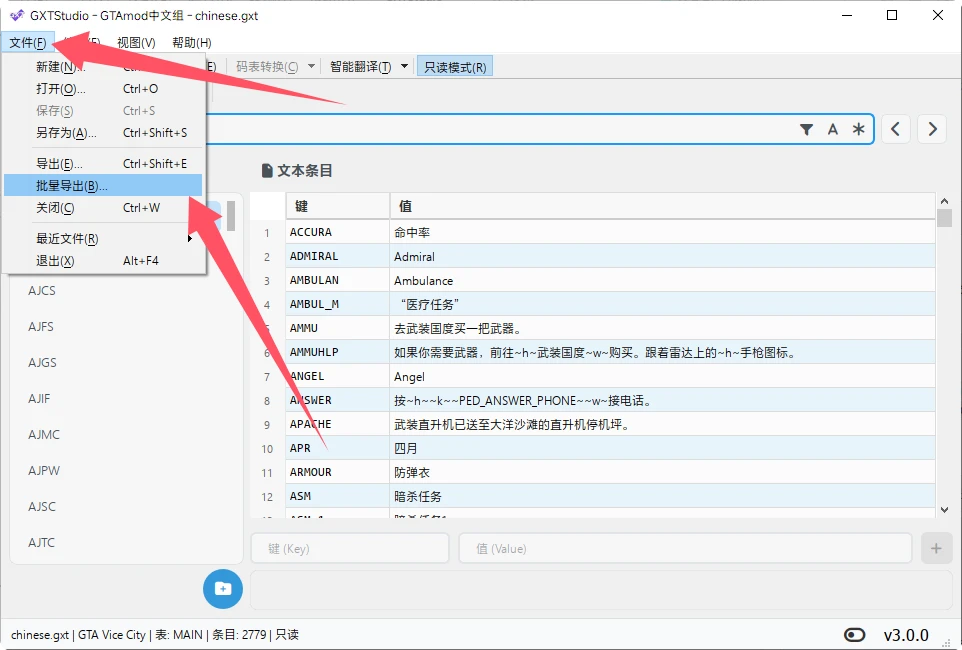The width and height of the screenshot is (962, 650).
Task: Click the value cell 四月
Action: [x=663, y=448]
